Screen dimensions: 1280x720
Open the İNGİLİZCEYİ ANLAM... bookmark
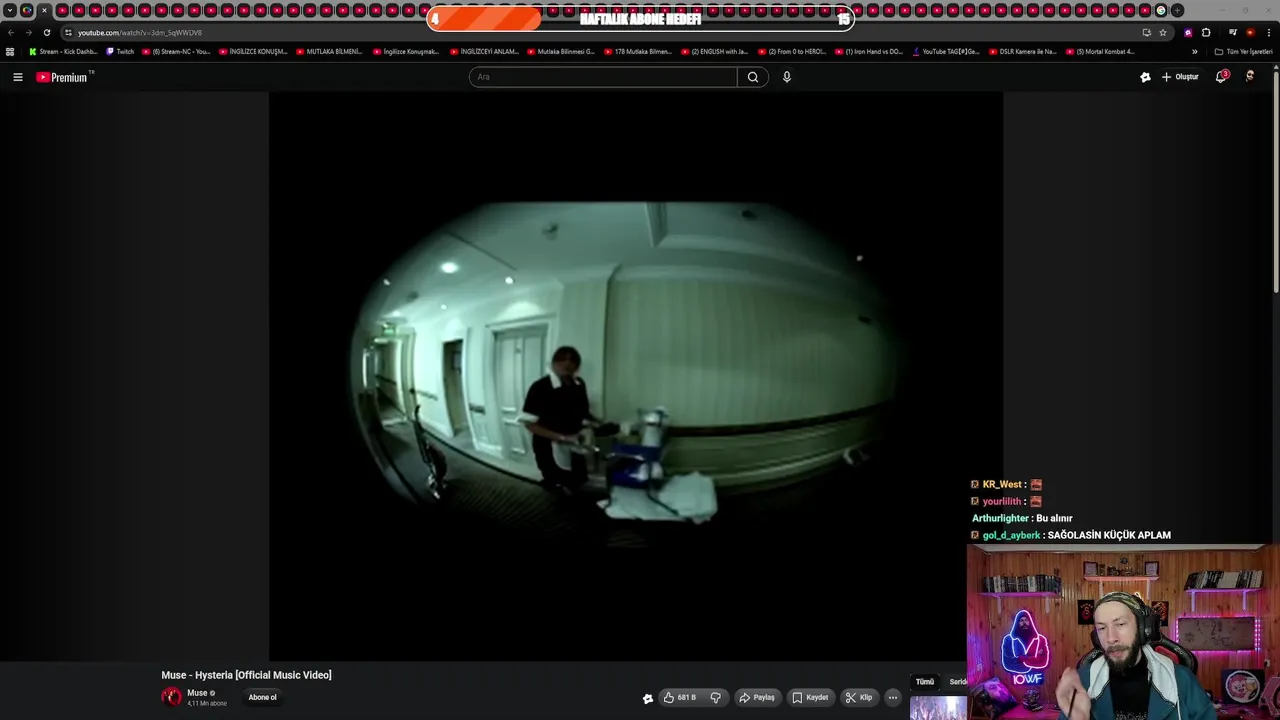[x=484, y=51]
